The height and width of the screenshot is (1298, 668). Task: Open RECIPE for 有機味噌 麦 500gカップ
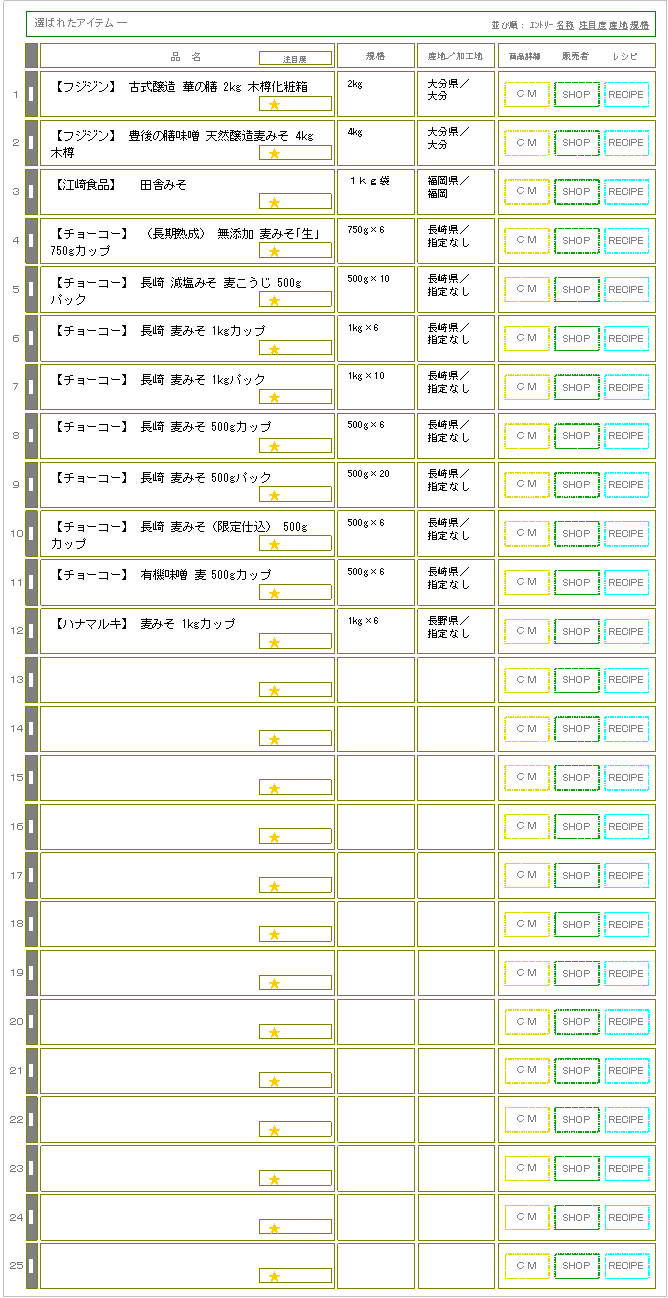627,582
